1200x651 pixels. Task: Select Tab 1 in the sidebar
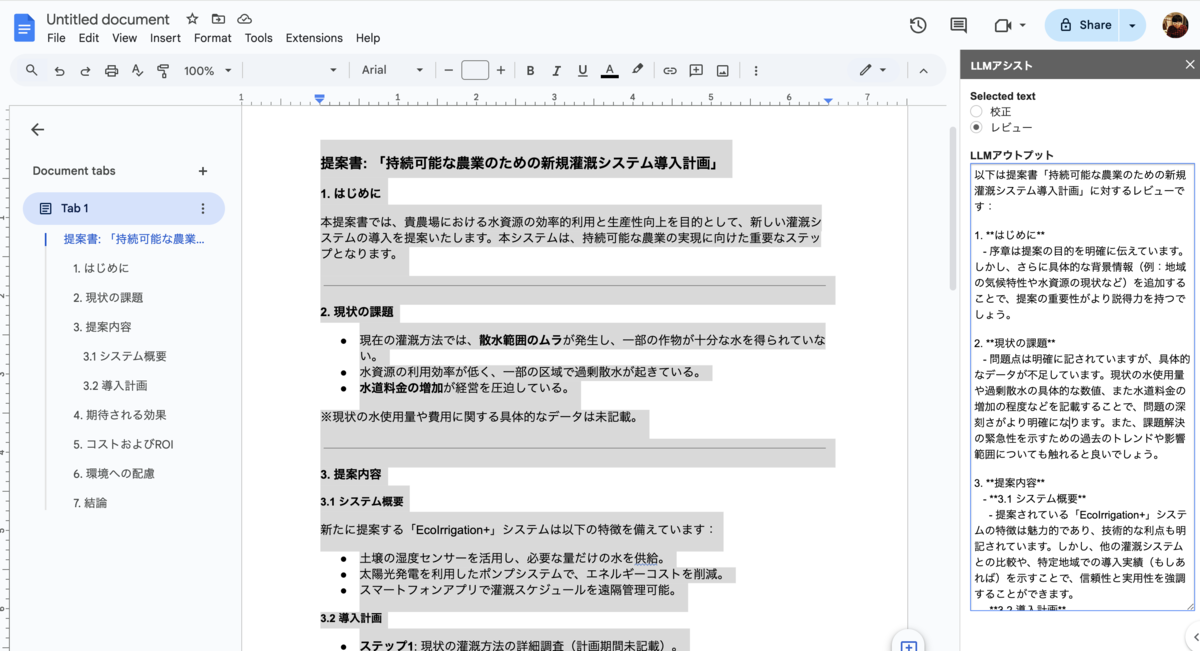tap(123, 208)
